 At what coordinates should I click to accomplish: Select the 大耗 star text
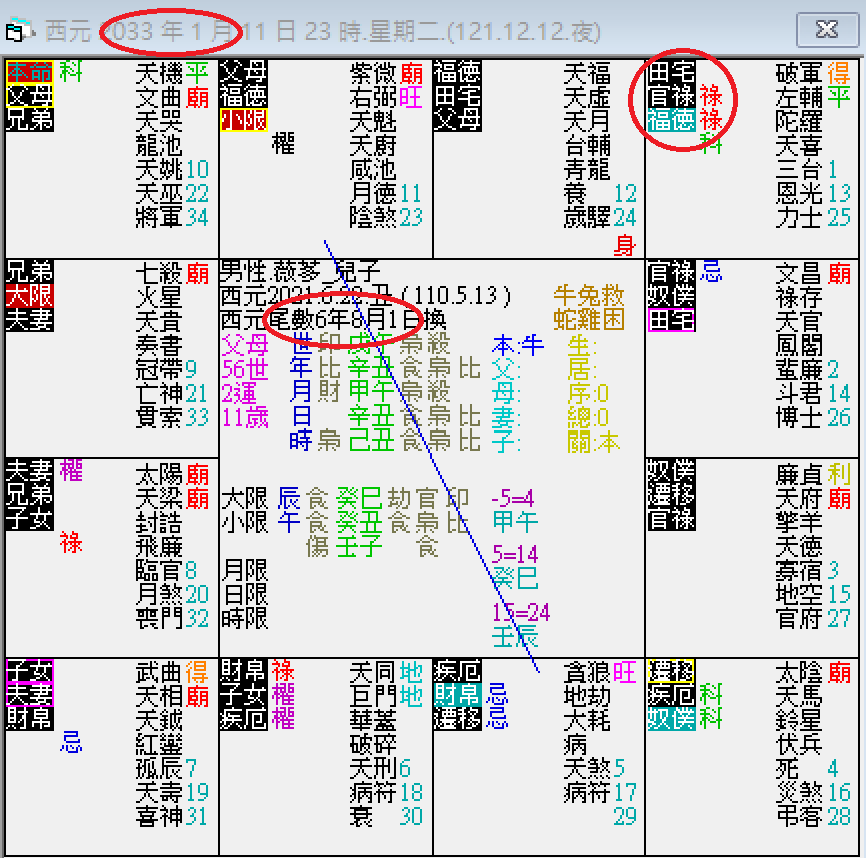click(587, 721)
